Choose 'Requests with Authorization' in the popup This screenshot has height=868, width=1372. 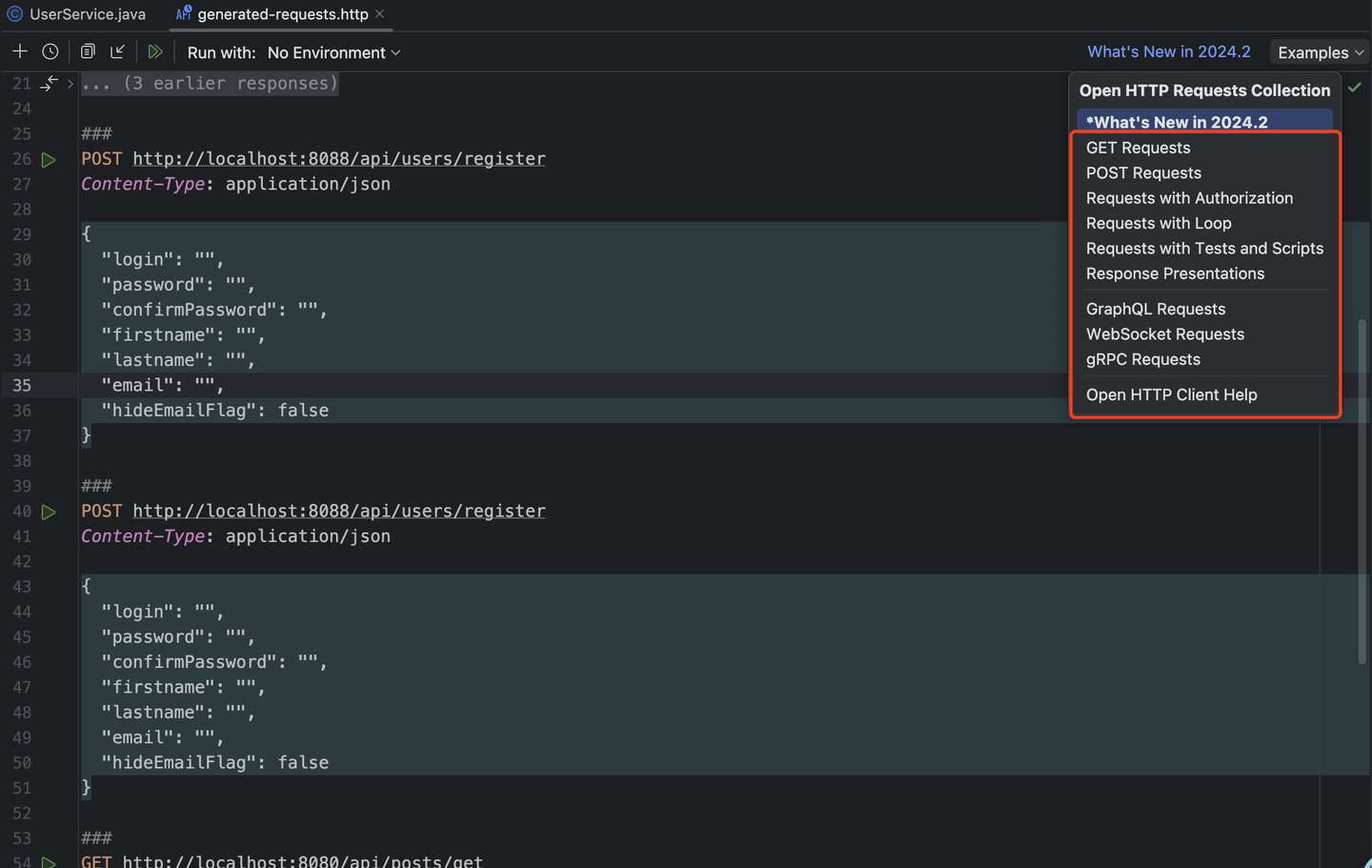(1189, 198)
